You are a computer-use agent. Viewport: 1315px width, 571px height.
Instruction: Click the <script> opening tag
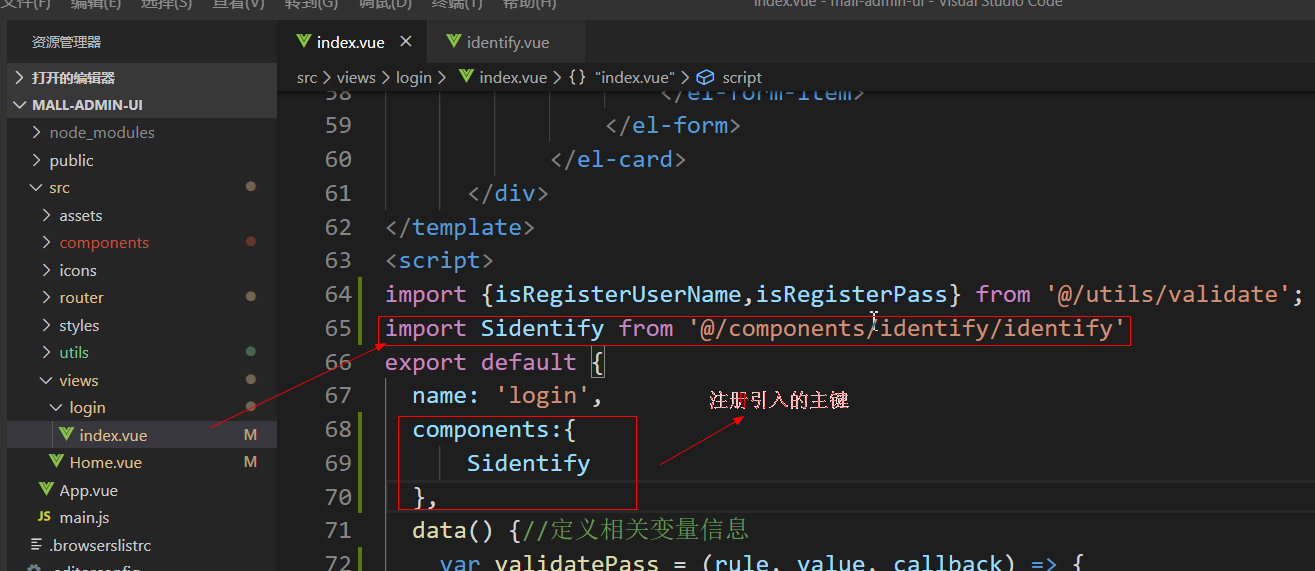439,261
